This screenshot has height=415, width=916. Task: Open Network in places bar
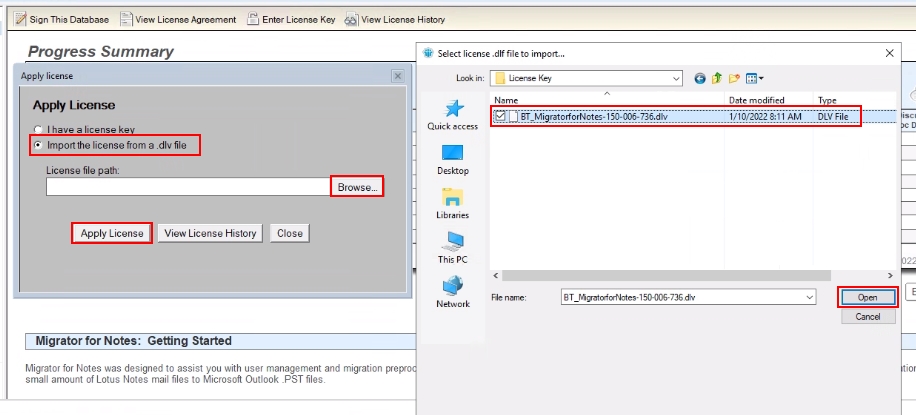(453, 292)
